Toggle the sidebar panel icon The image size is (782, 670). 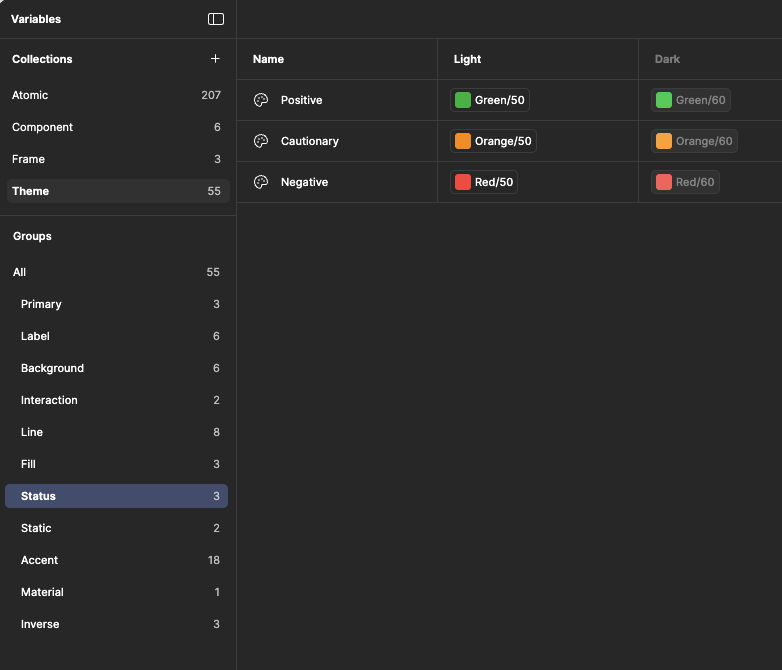215,19
